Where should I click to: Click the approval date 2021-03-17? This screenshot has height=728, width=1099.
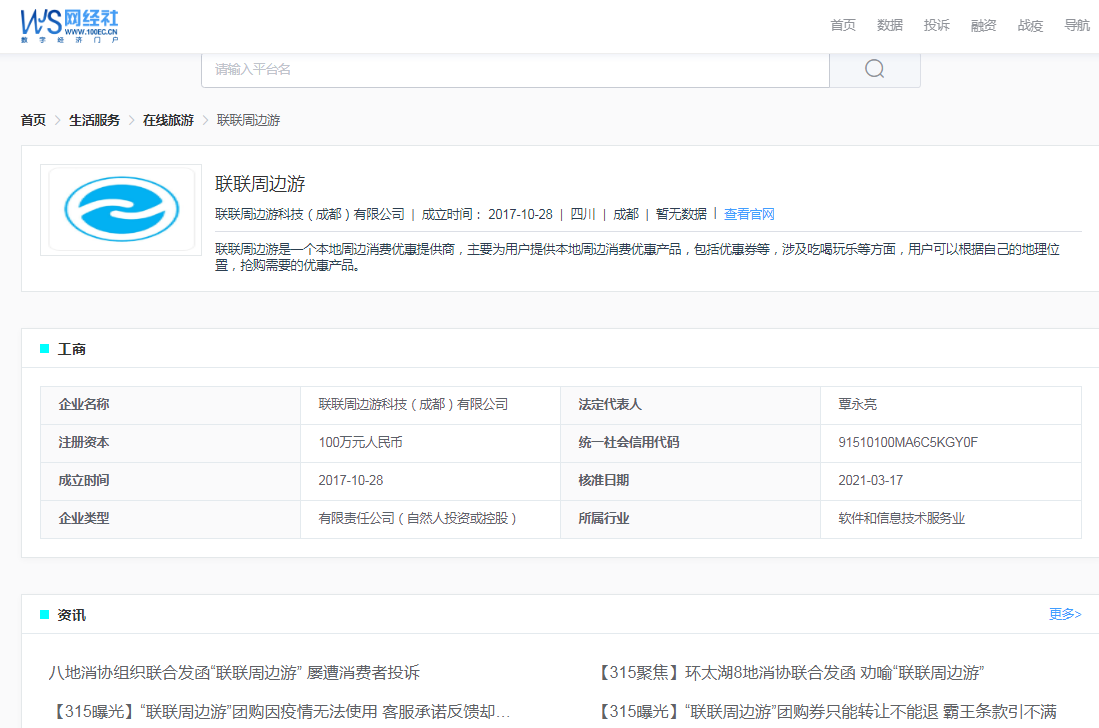(871, 480)
